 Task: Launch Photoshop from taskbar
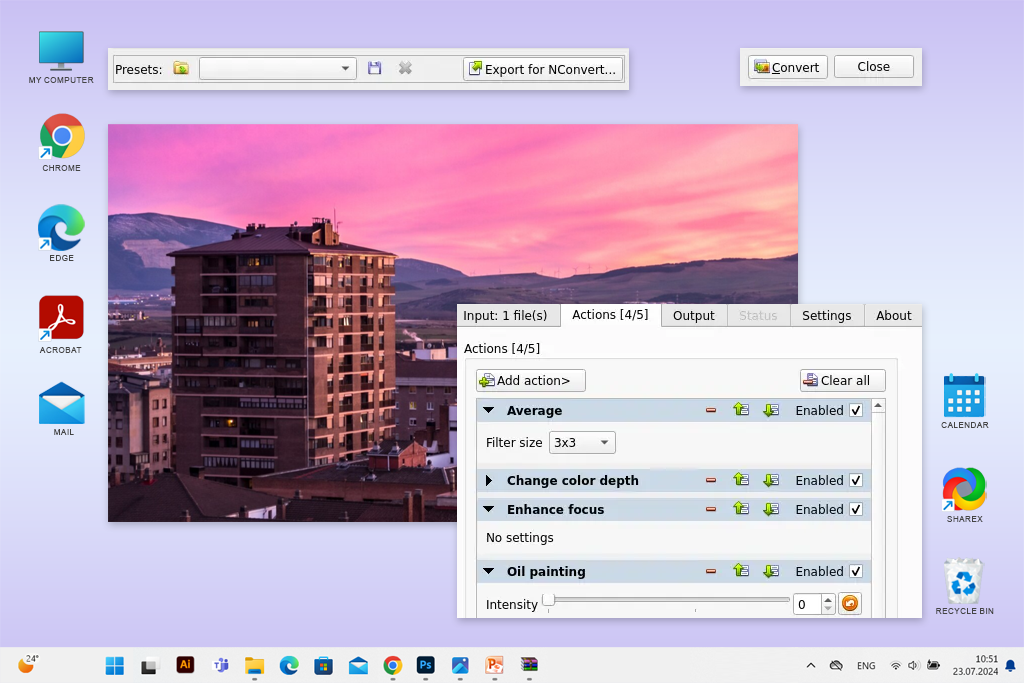click(x=426, y=665)
